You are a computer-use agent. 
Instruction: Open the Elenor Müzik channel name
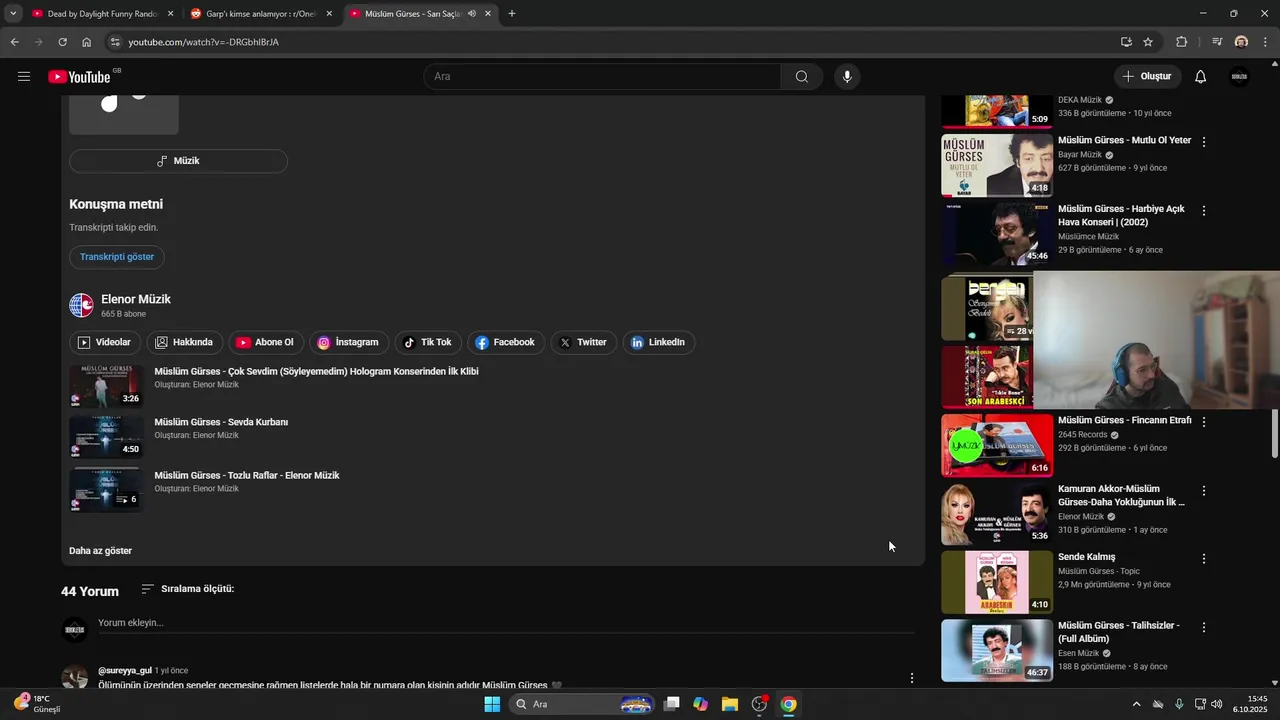[x=136, y=299]
